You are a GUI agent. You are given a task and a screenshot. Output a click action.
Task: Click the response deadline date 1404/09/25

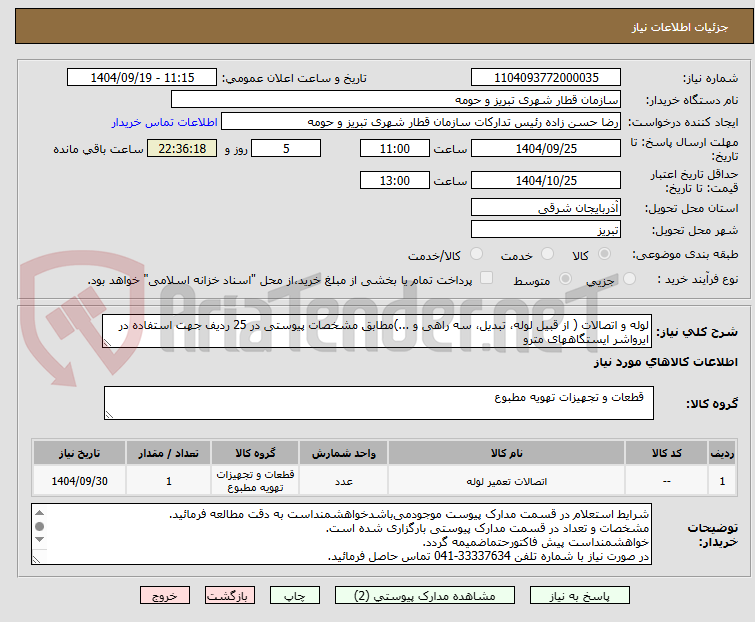[x=546, y=148]
